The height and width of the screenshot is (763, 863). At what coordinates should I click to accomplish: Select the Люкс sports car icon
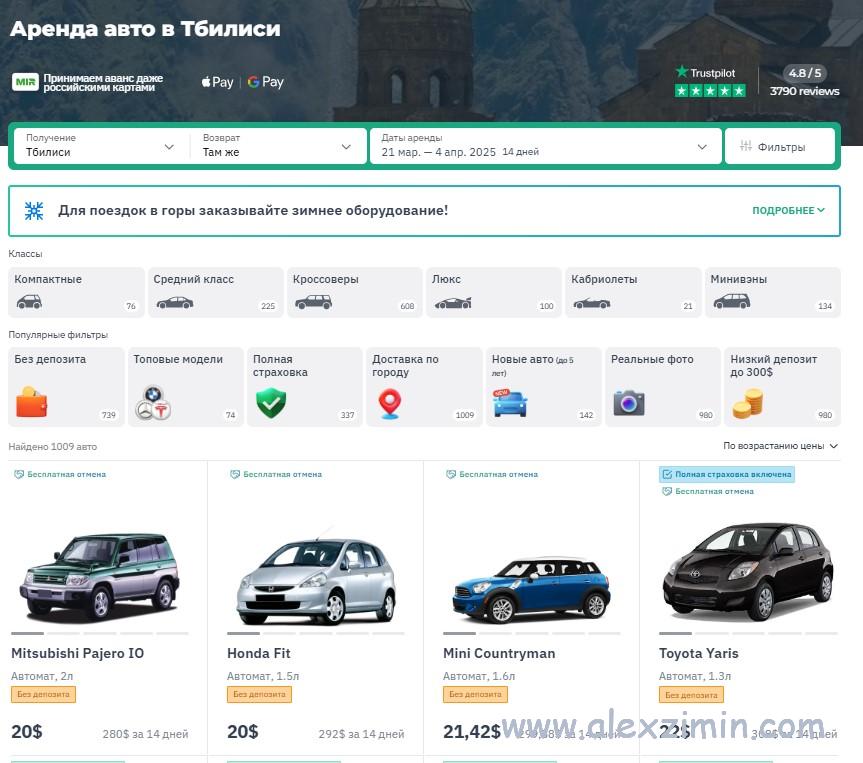coord(453,303)
